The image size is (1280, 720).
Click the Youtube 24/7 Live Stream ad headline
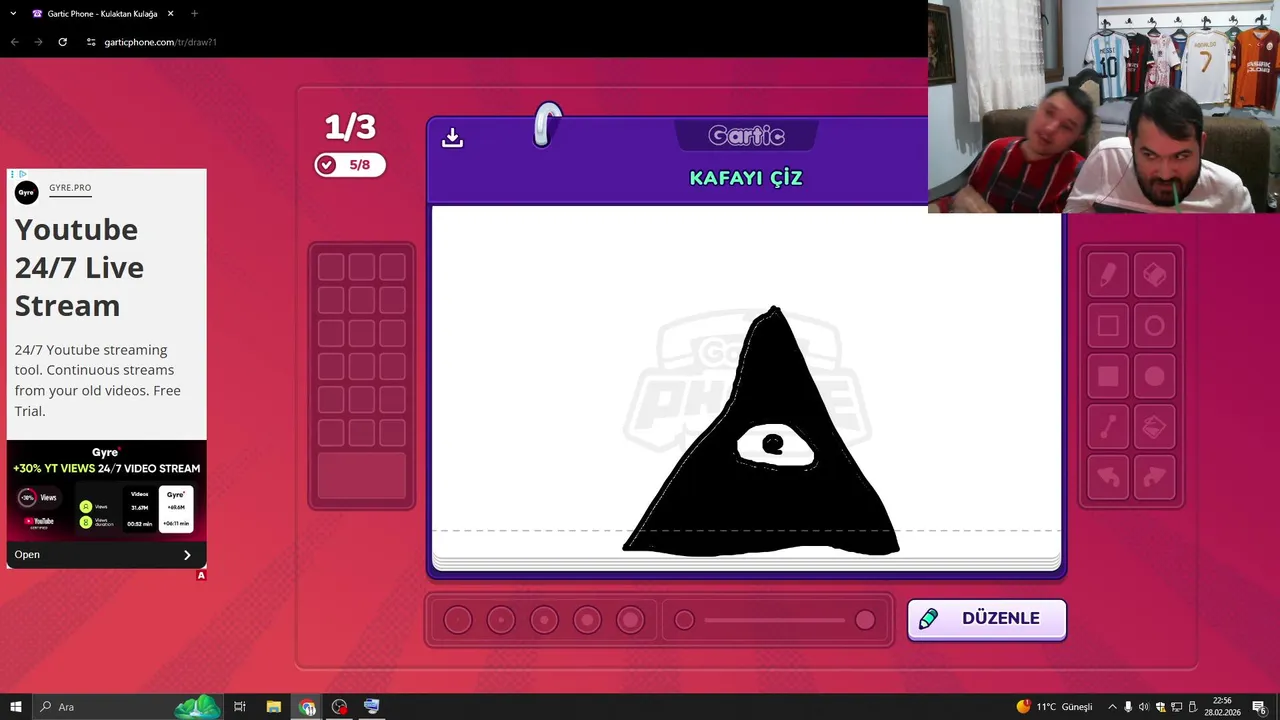[80, 267]
